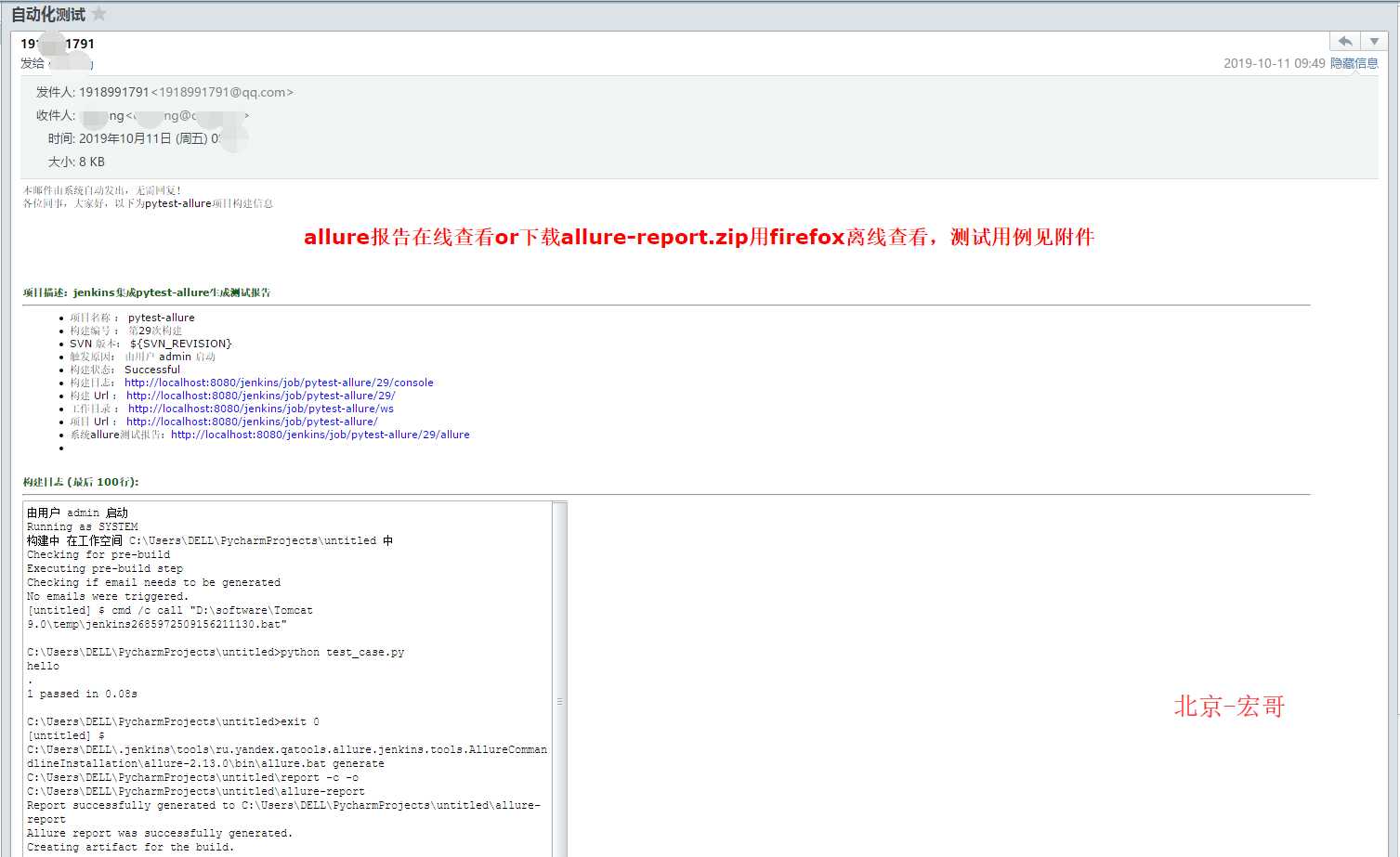Open the pytest-allure/29/console build log link

pos(279,383)
